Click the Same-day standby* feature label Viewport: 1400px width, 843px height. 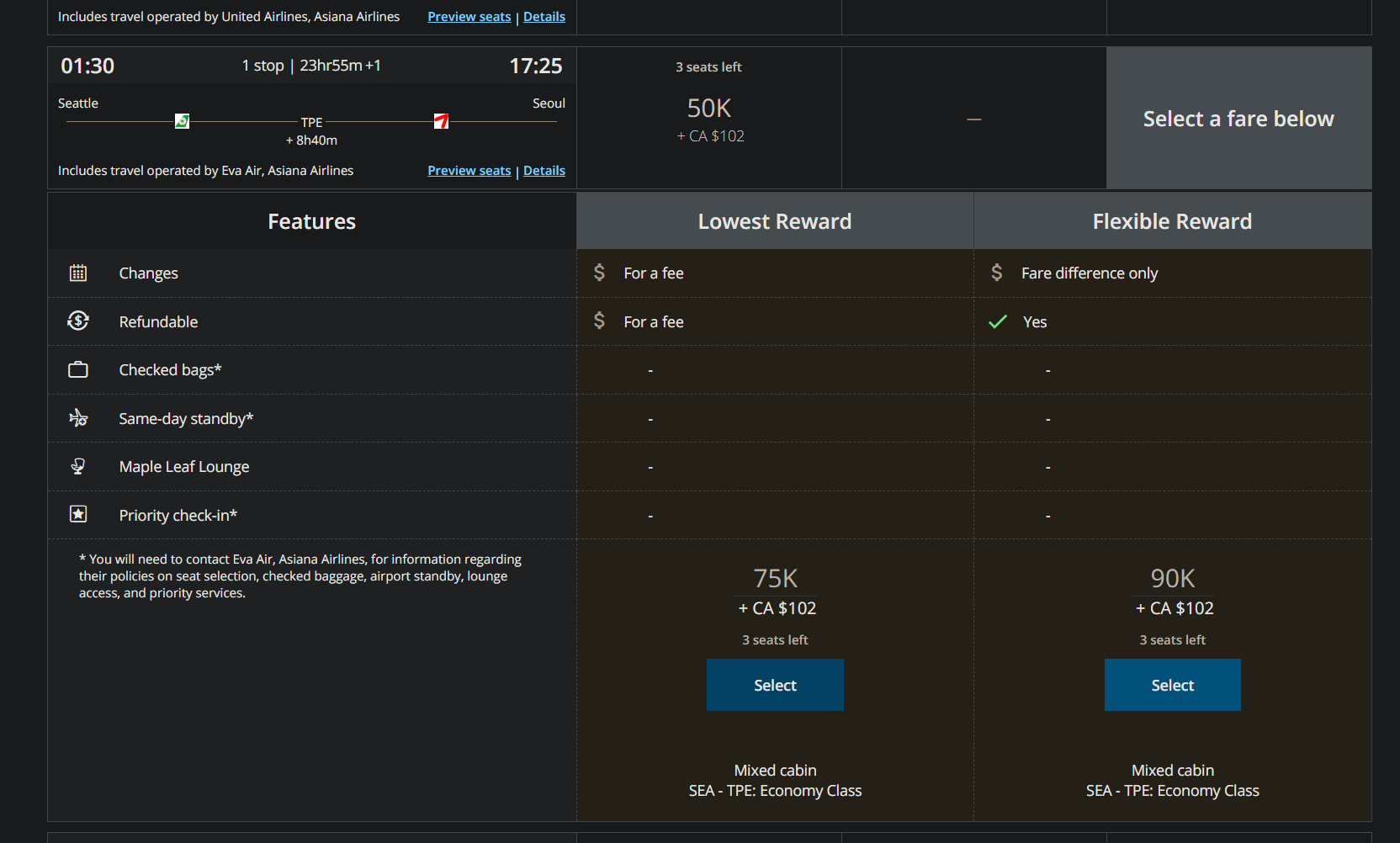pyautogui.click(x=186, y=418)
